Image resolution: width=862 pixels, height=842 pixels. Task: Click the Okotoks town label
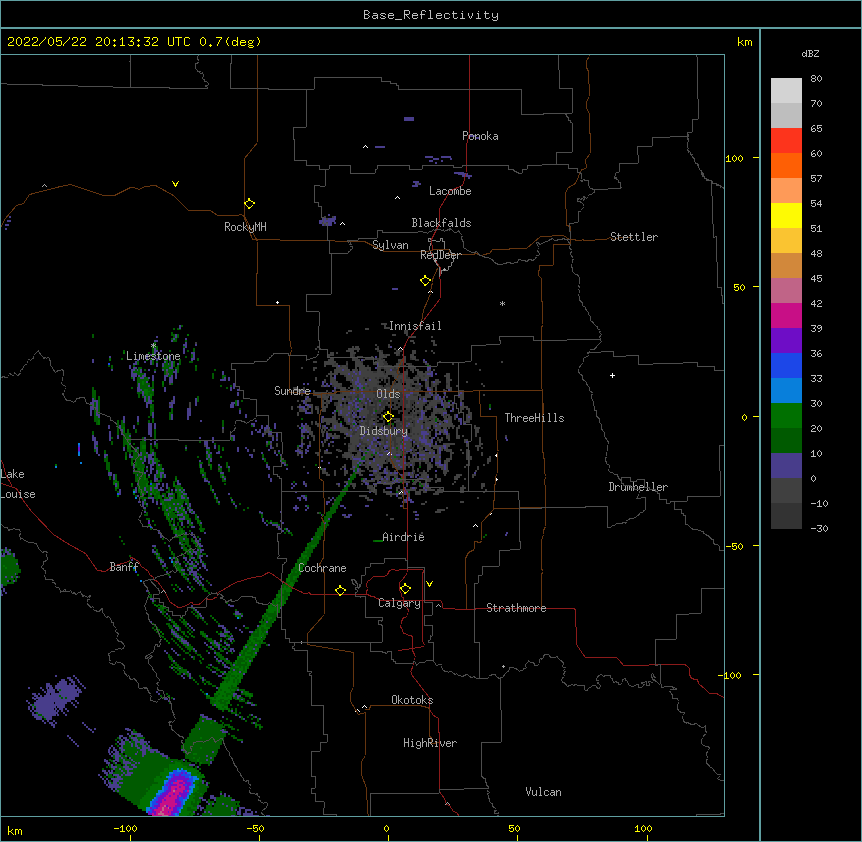tap(412, 700)
